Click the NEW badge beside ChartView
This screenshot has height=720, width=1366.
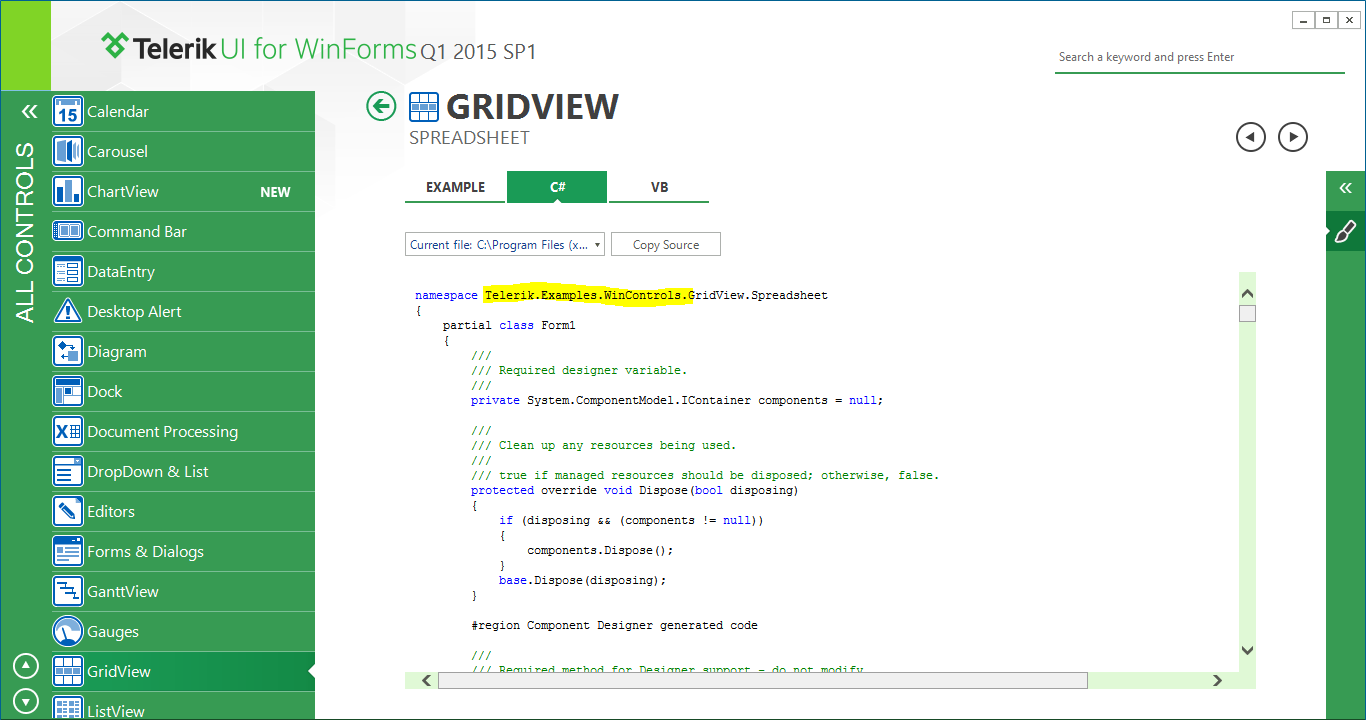tap(275, 192)
